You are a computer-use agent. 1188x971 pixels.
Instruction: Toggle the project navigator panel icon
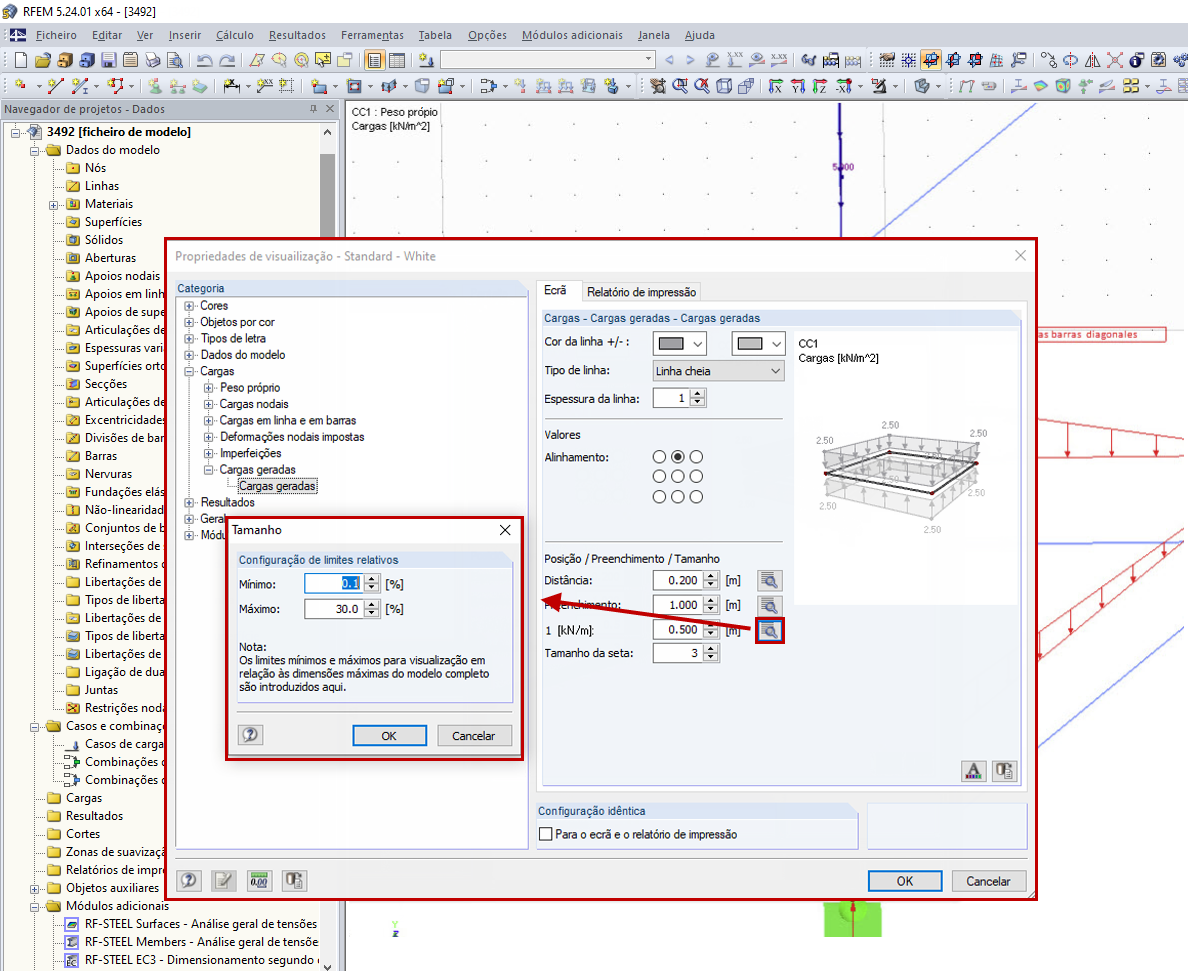pos(374,60)
